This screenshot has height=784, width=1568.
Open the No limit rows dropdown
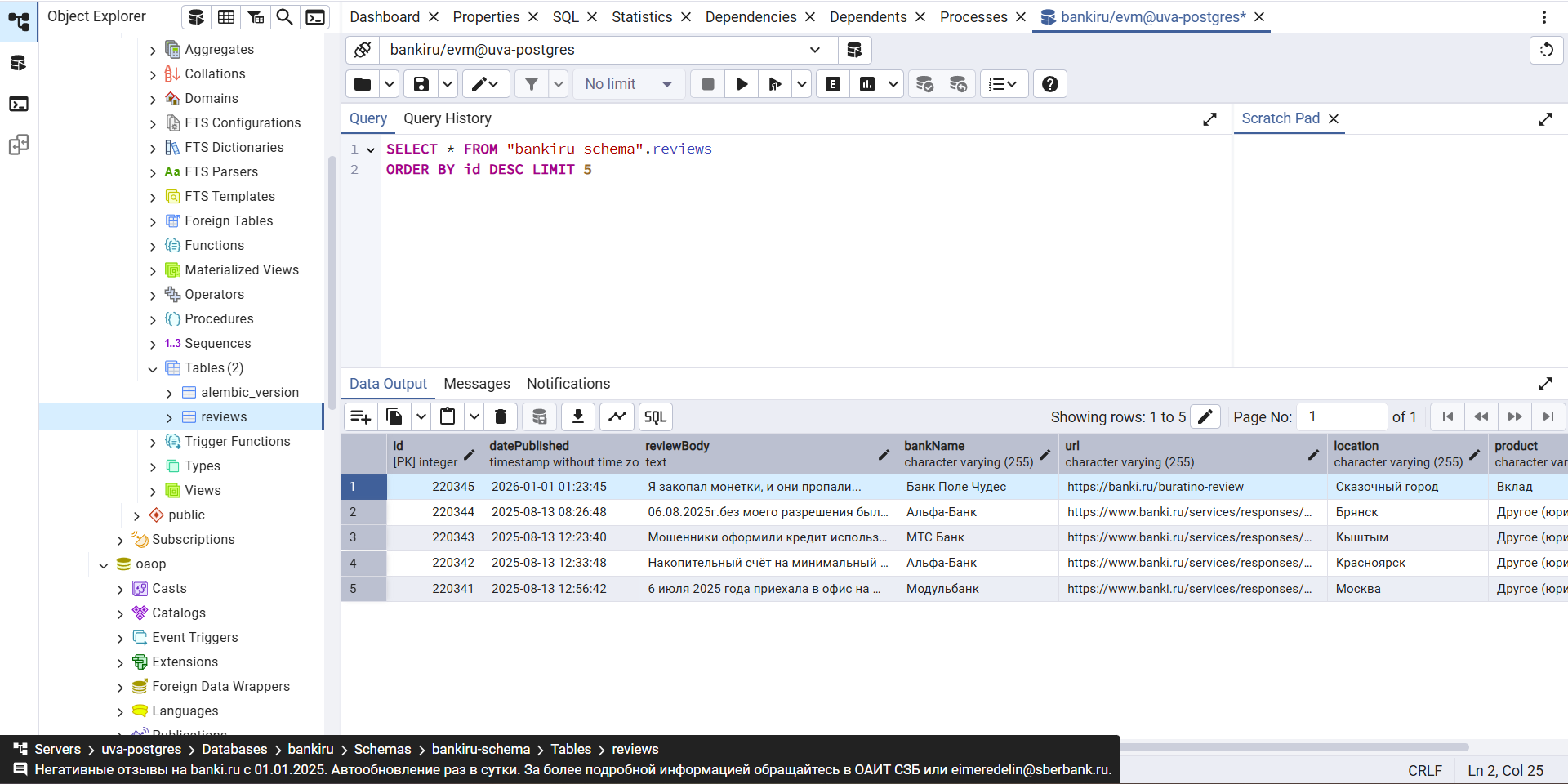click(629, 84)
